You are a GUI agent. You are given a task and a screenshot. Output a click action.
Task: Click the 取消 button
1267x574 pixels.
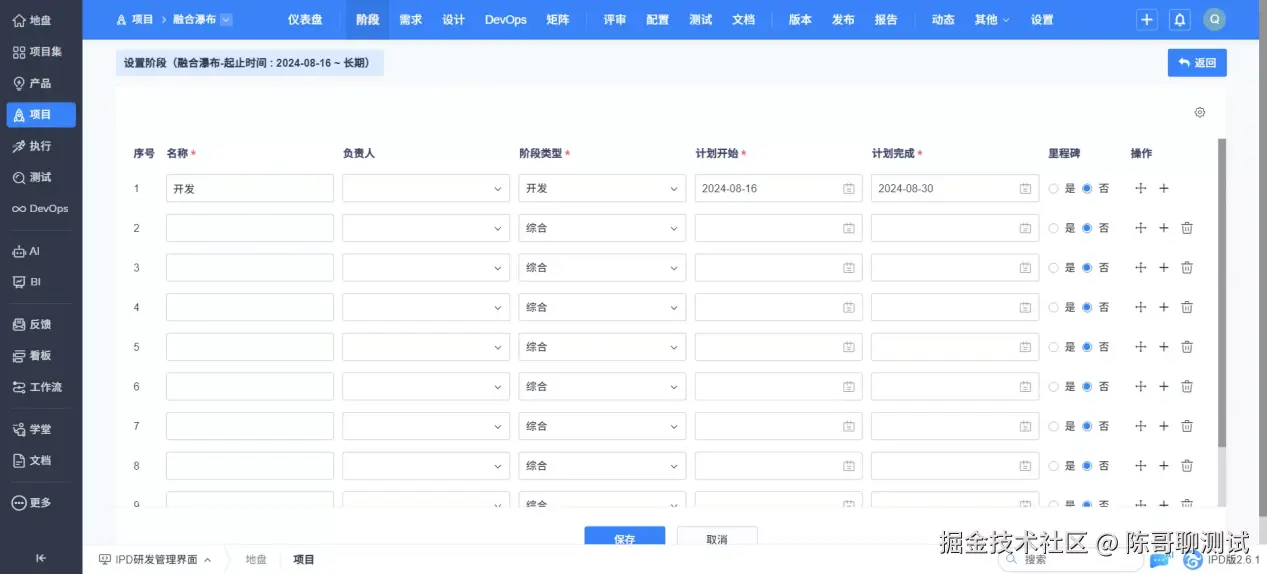tap(717, 538)
